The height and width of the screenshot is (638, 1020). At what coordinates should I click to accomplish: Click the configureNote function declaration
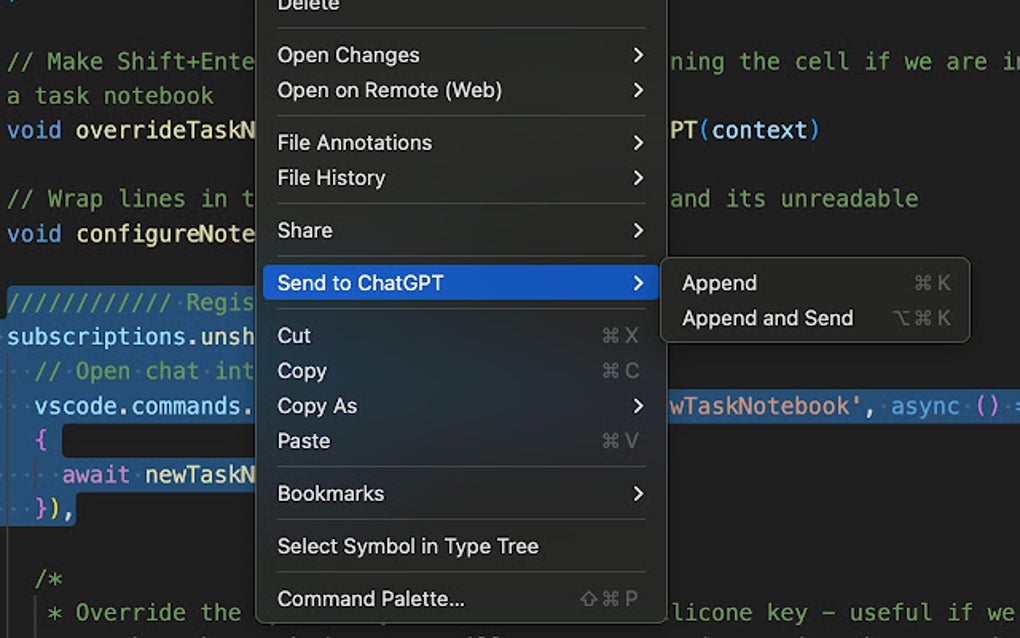point(168,233)
